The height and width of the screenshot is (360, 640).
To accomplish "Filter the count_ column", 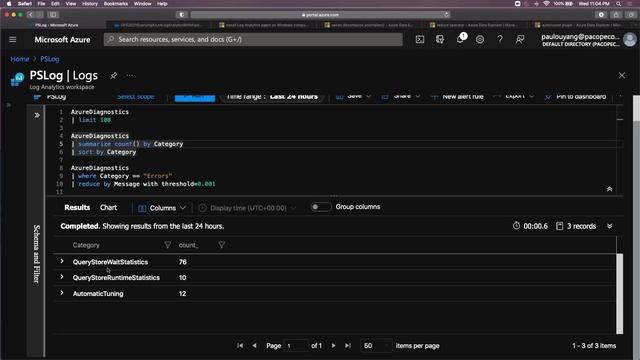I will pyautogui.click(x=221, y=245).
